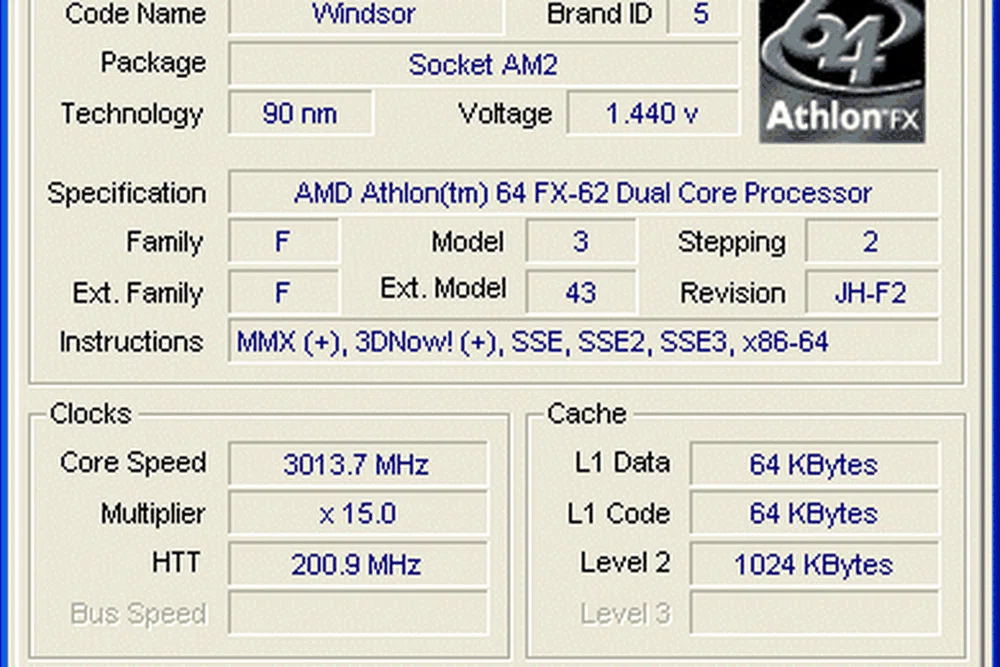The width and height of the screenshot is (1000, 667).
Task: Click the Instructions list field
Action: click(x=583, y=342)
